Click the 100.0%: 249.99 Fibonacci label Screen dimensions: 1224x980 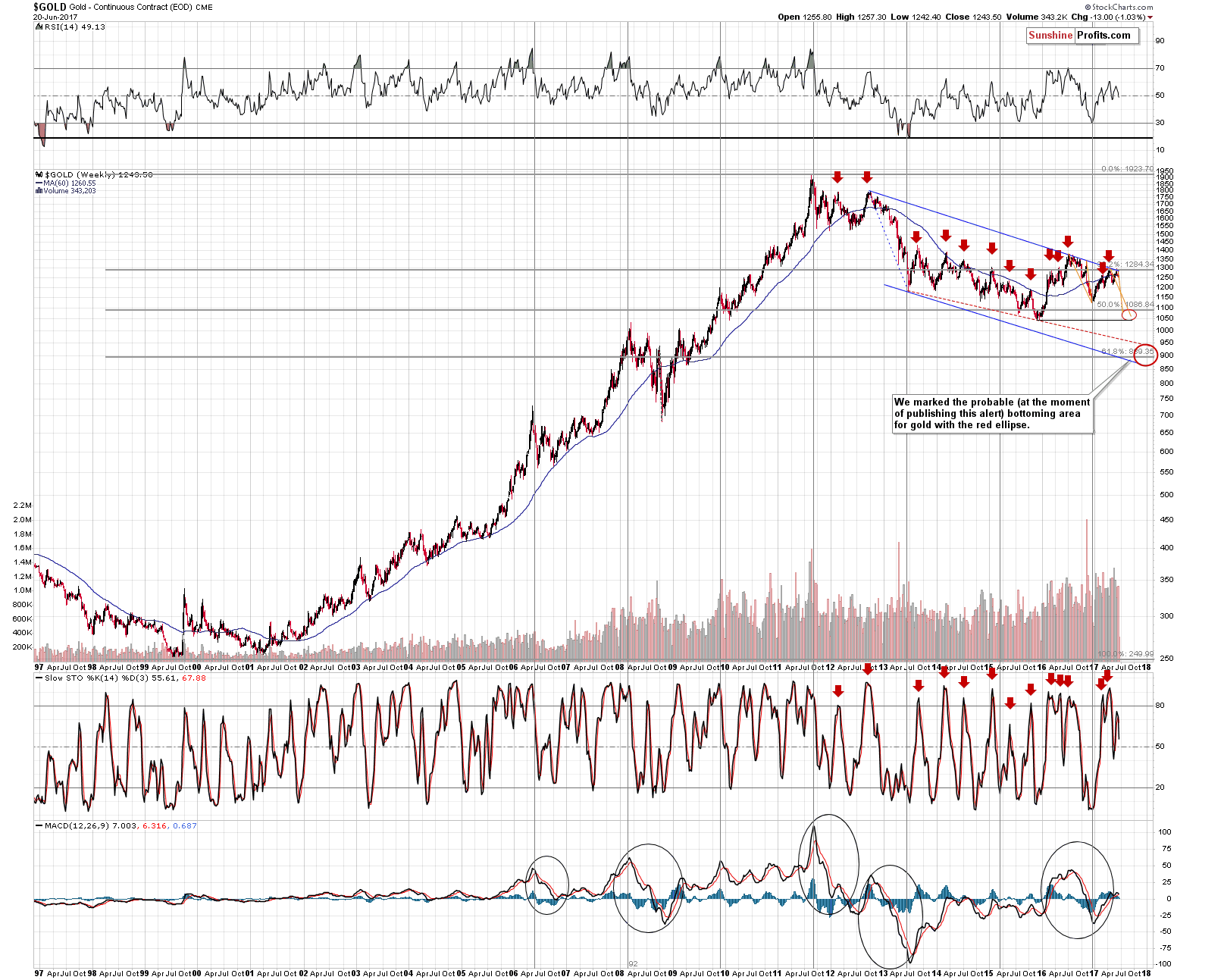click(1125, 654)
